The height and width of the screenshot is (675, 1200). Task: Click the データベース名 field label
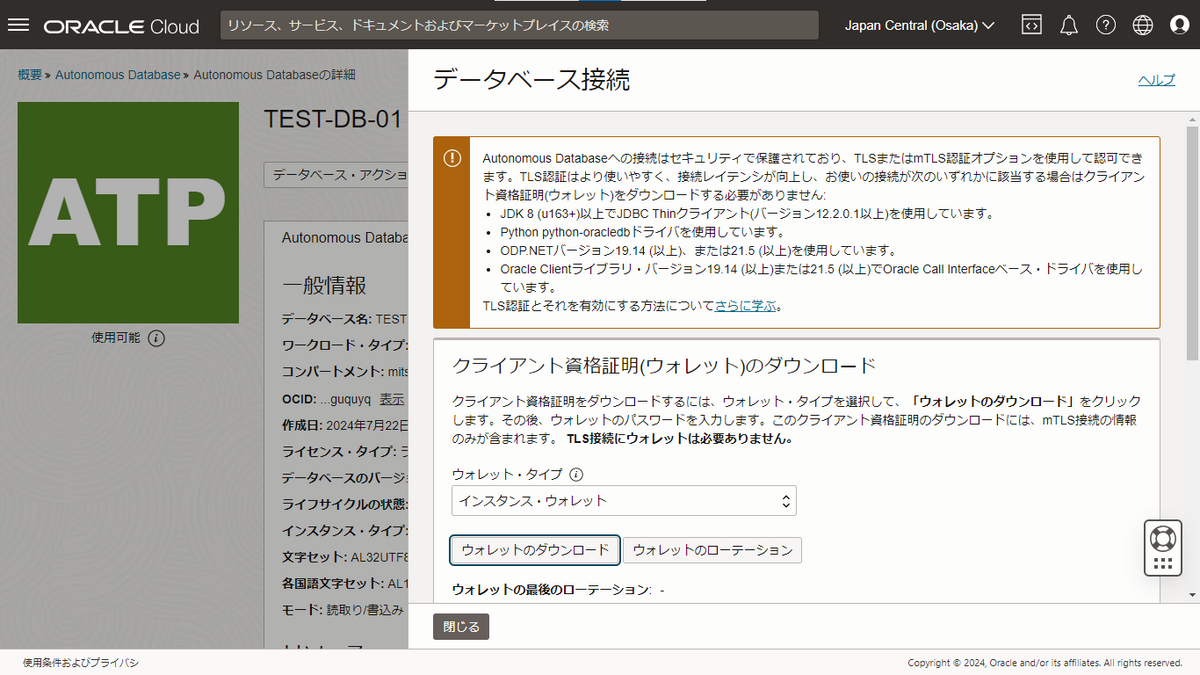coord(326,319)
